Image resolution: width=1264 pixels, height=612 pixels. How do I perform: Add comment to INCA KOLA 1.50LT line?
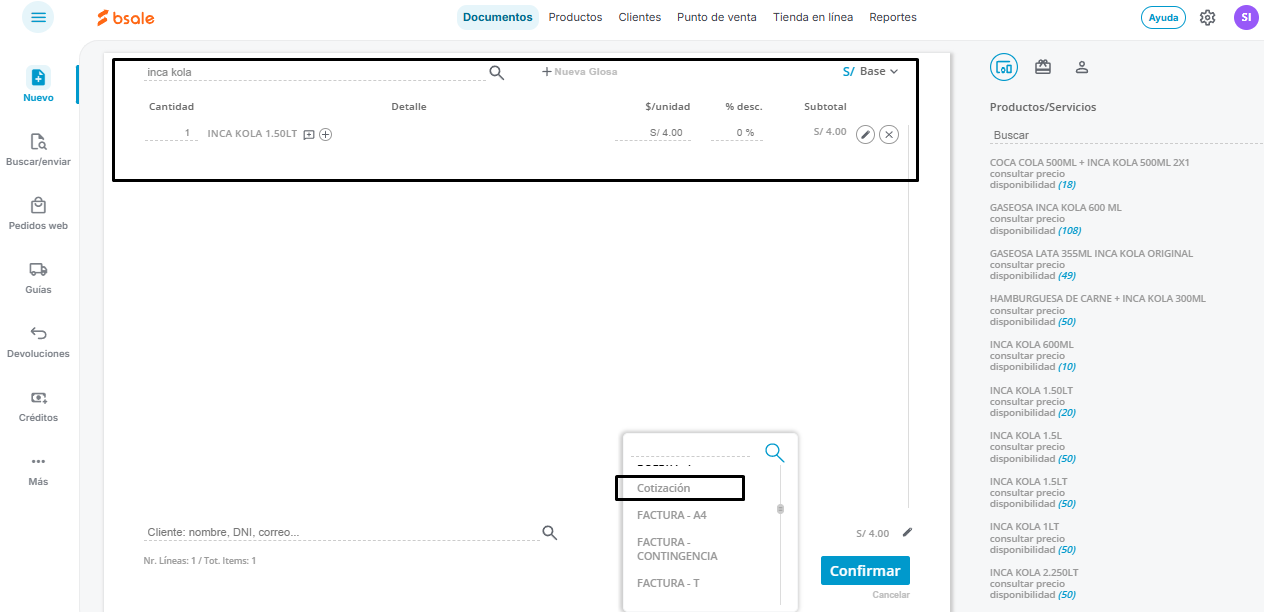click(x=309, y=134)
